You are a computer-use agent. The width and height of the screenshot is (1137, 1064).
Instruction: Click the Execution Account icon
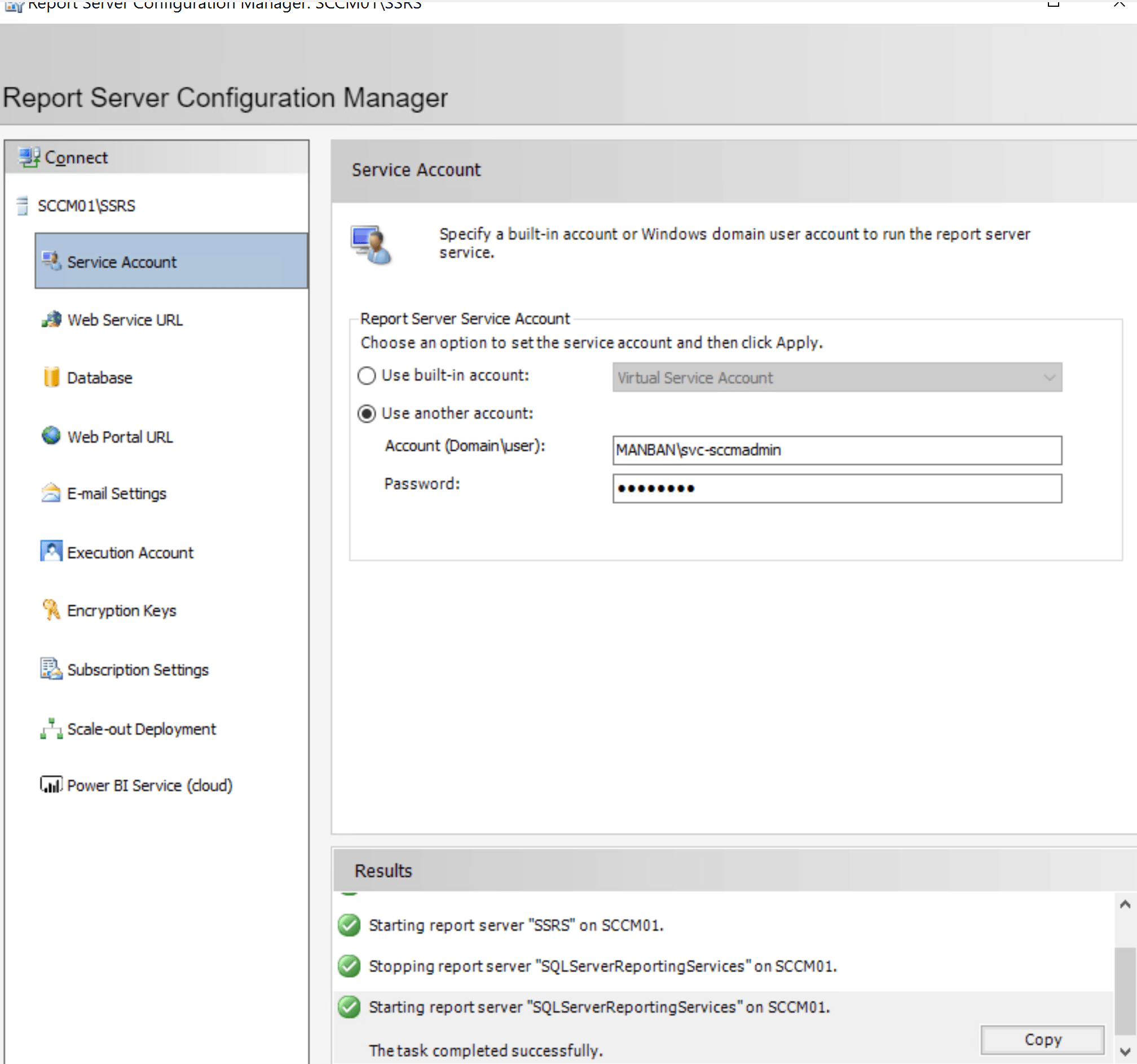coord(51,551)
